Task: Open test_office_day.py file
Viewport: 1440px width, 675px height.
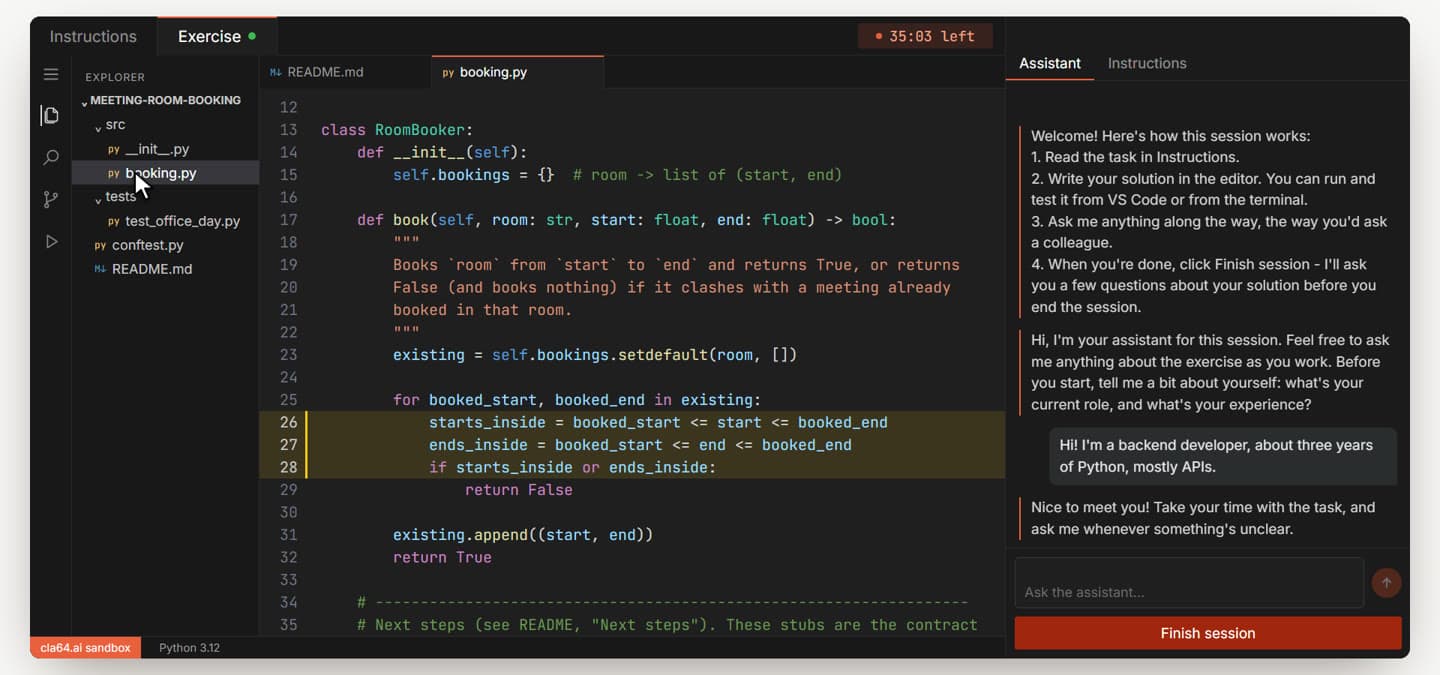Action: click(166, 221)
